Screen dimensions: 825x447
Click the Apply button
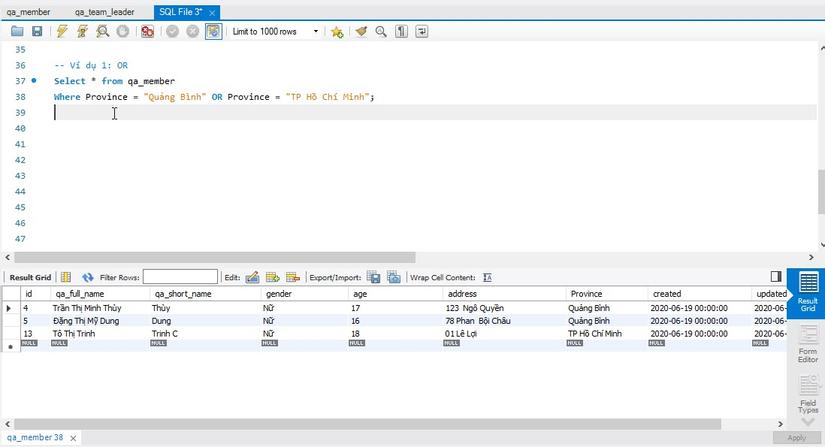[797, 438]
